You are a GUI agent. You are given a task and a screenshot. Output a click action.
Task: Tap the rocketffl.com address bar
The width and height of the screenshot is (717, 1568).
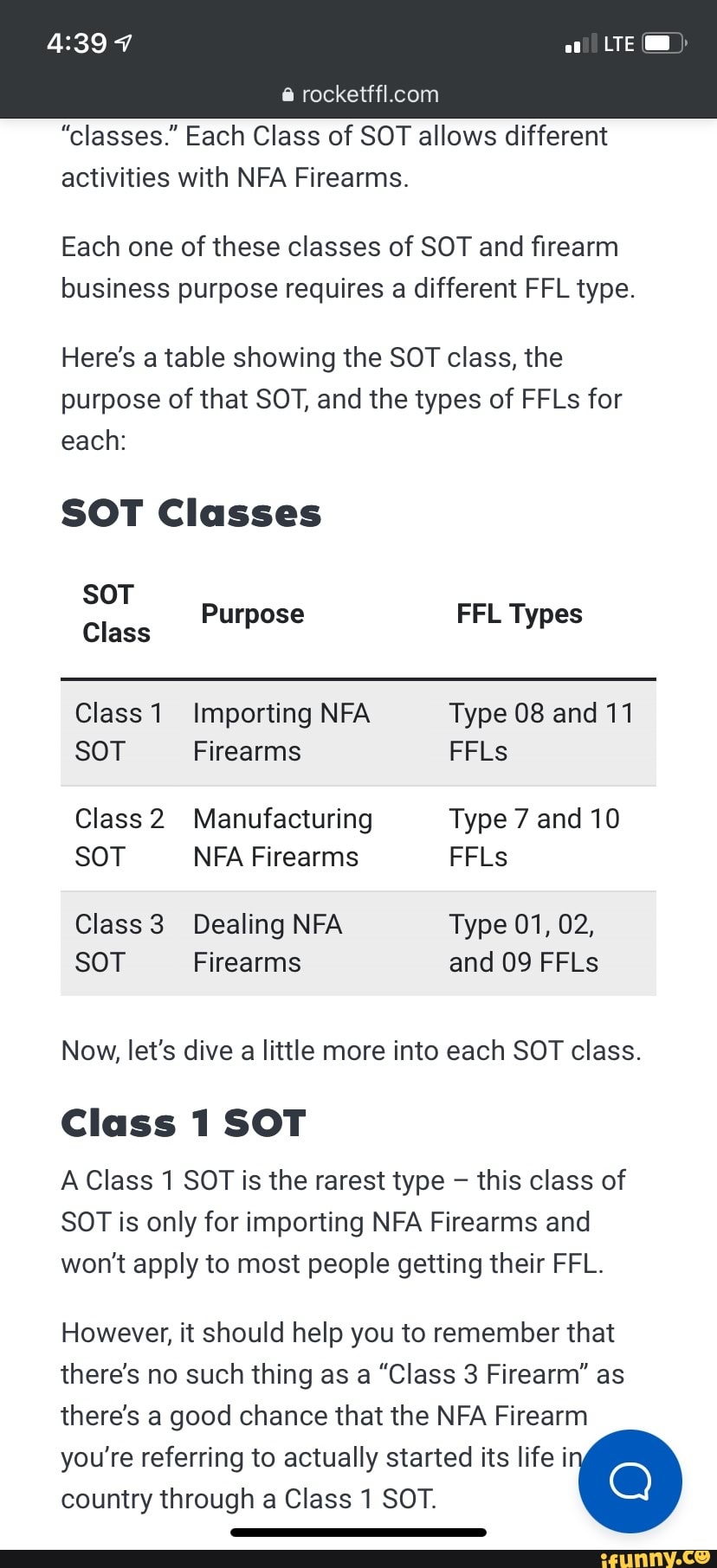370,94
